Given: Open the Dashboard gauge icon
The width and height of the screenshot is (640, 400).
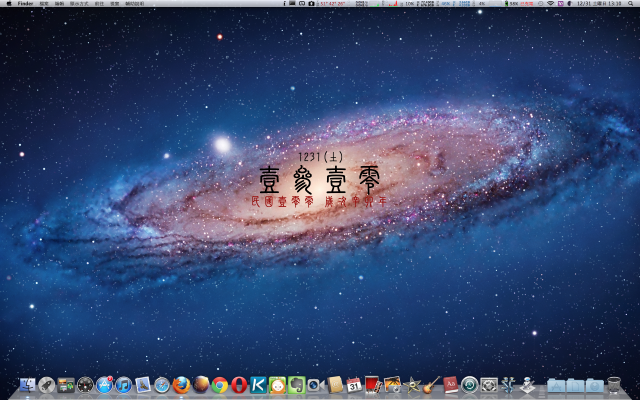Looking at the screenshot, I should (85, 385).
